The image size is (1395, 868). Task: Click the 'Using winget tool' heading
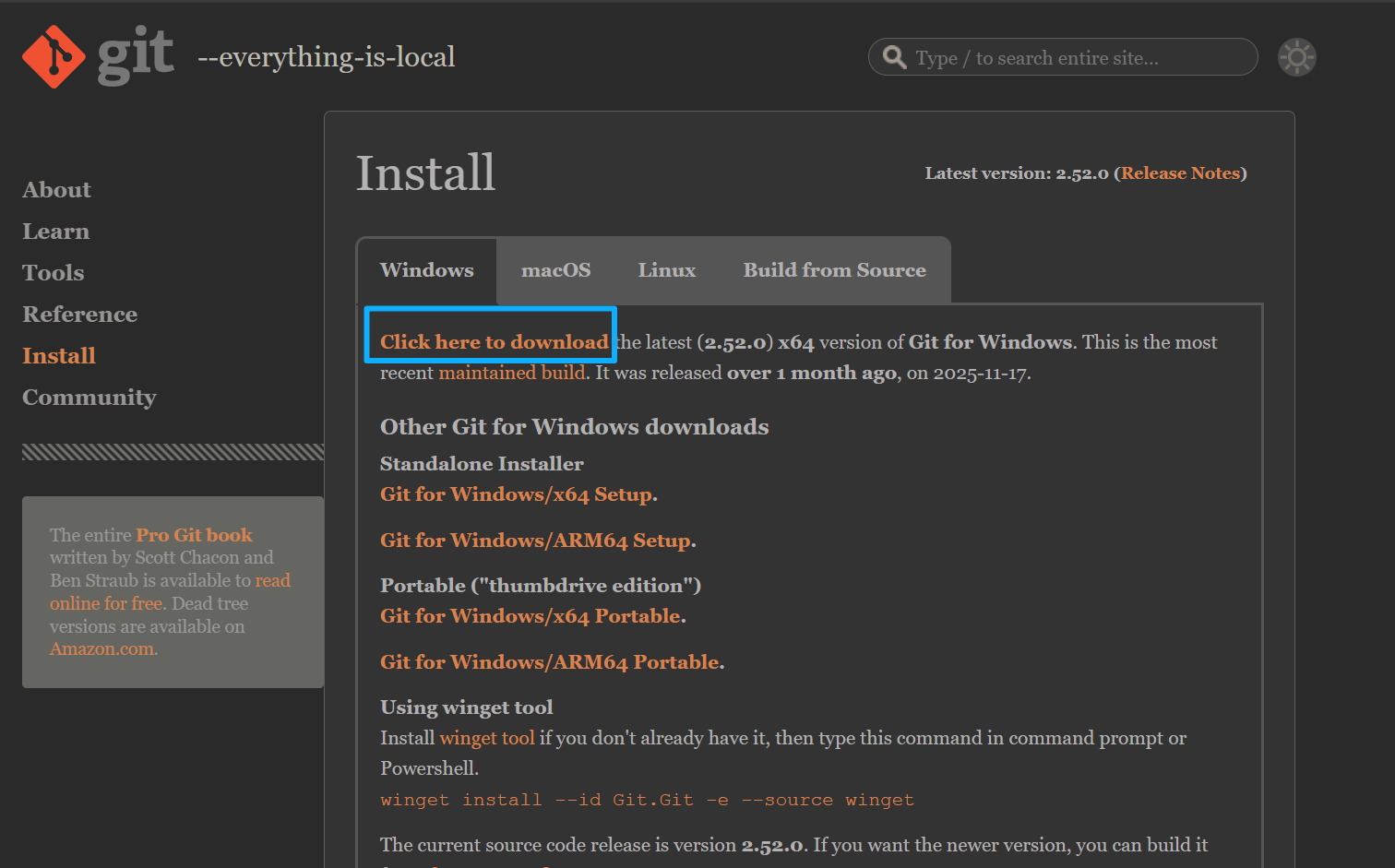point(466,707)
